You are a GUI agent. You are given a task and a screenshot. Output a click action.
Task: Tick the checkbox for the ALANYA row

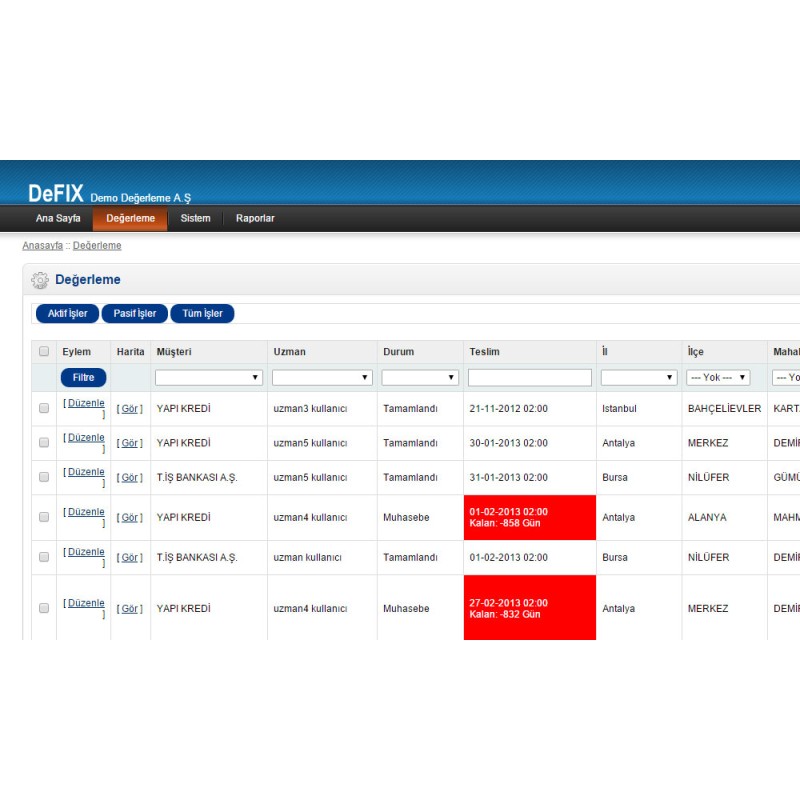pyautogui.click(x=44, y=517)
